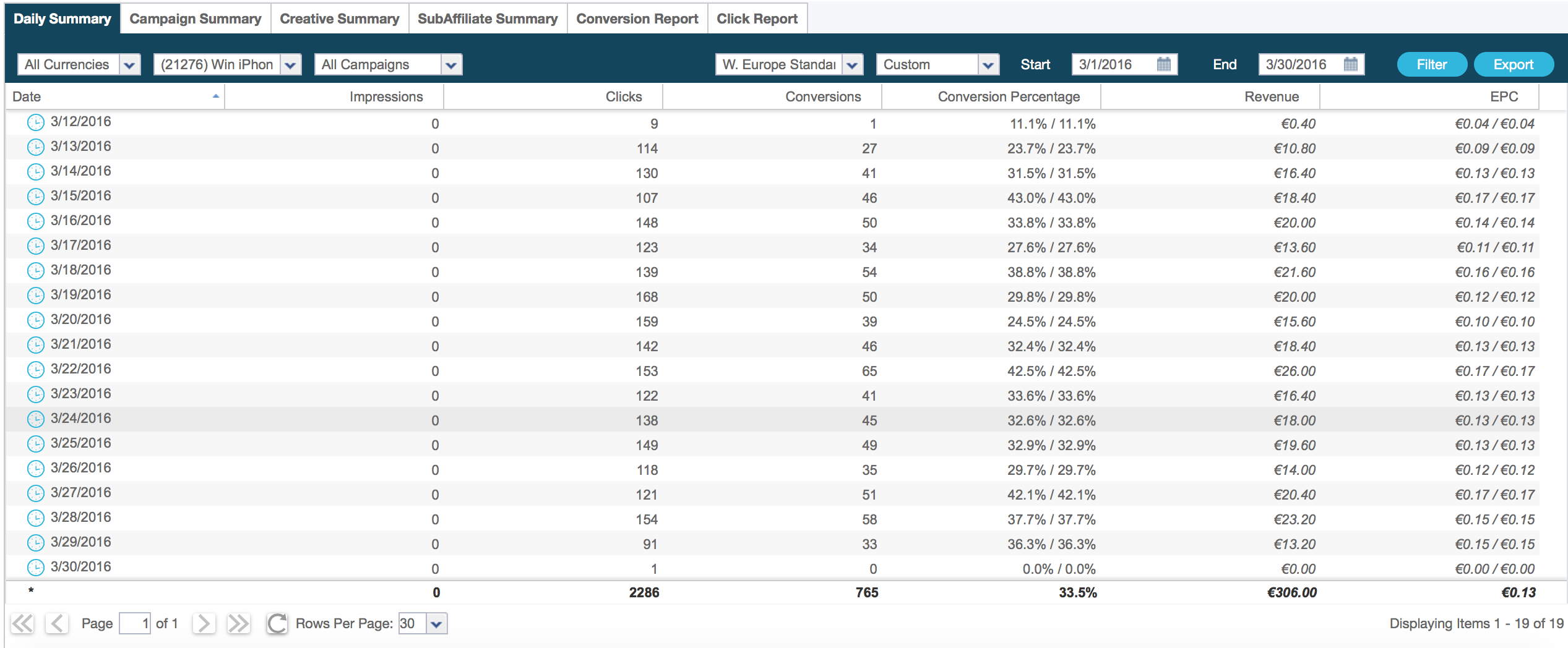Viewport: 1568px width, 648px height.
Task: Click the clock icon beside 3/24/2016
Action: (x=36, y=419)
